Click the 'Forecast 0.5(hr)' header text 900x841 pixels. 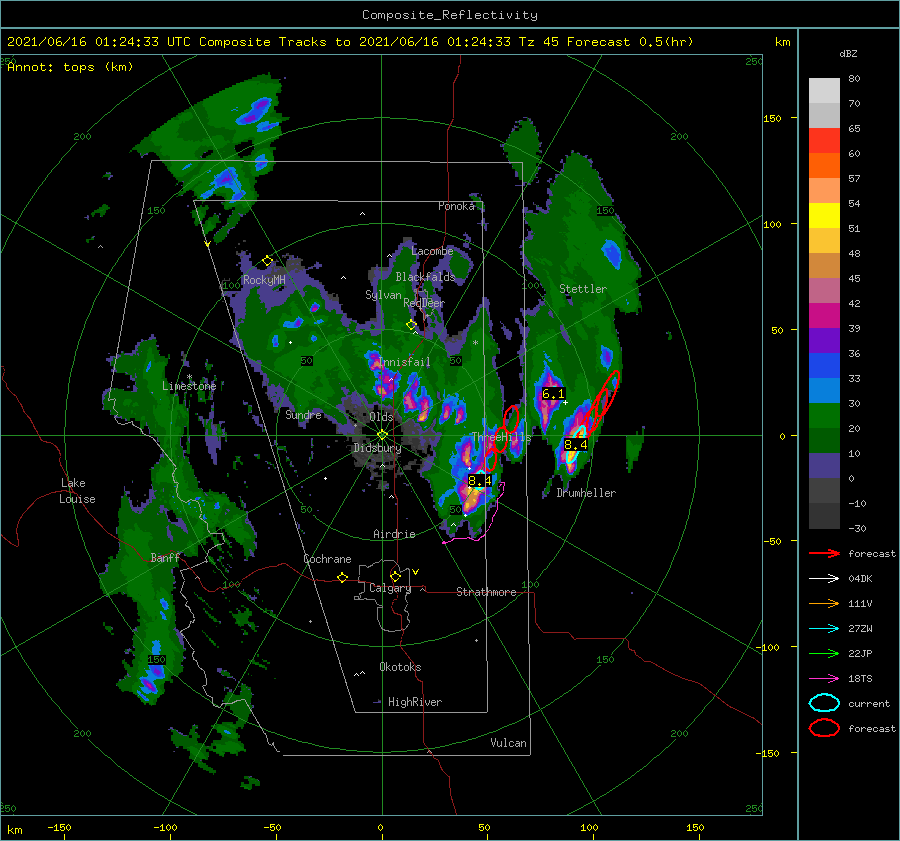click(x=630, y=42)
